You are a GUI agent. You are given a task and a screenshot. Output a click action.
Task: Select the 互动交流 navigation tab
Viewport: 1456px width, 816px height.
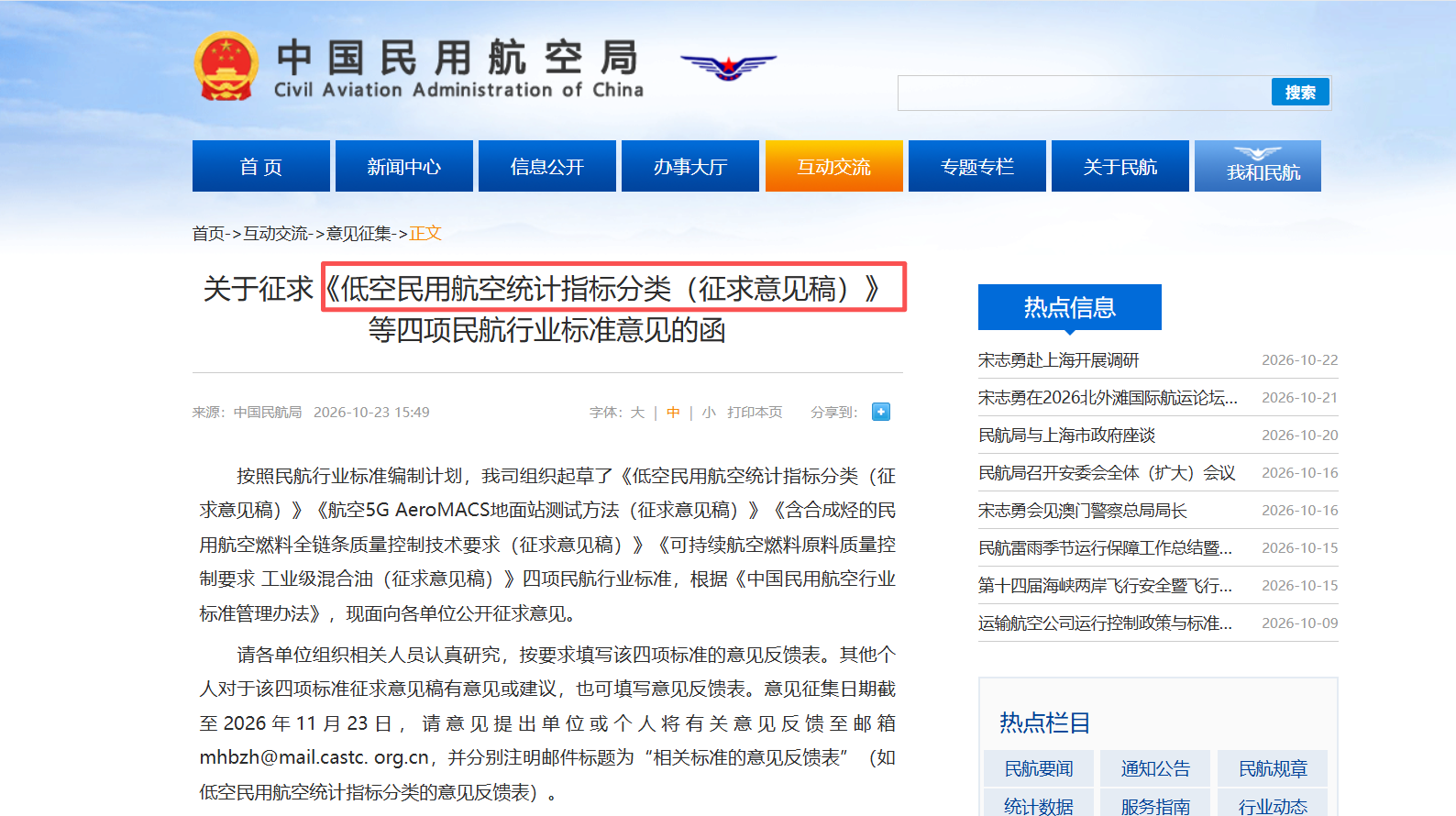pyautogui.click(x=834, y=166)
